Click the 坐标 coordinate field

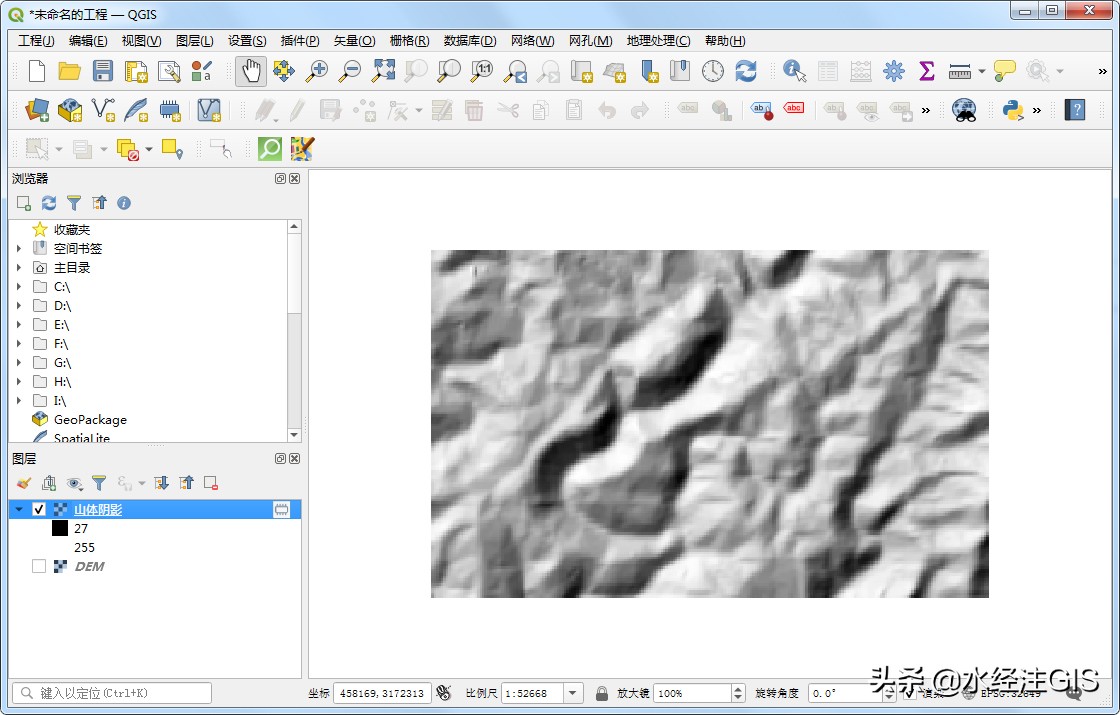coord(382,693)
